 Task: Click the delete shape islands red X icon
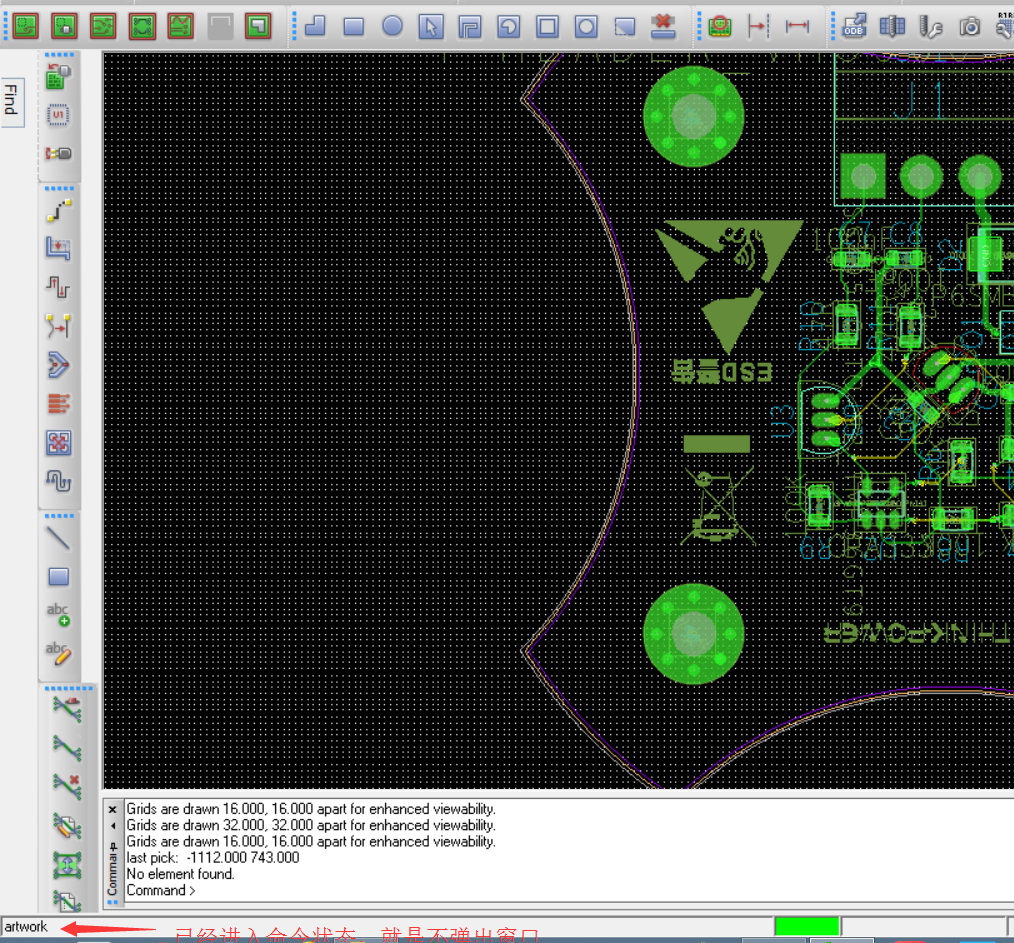coord(663,27)
